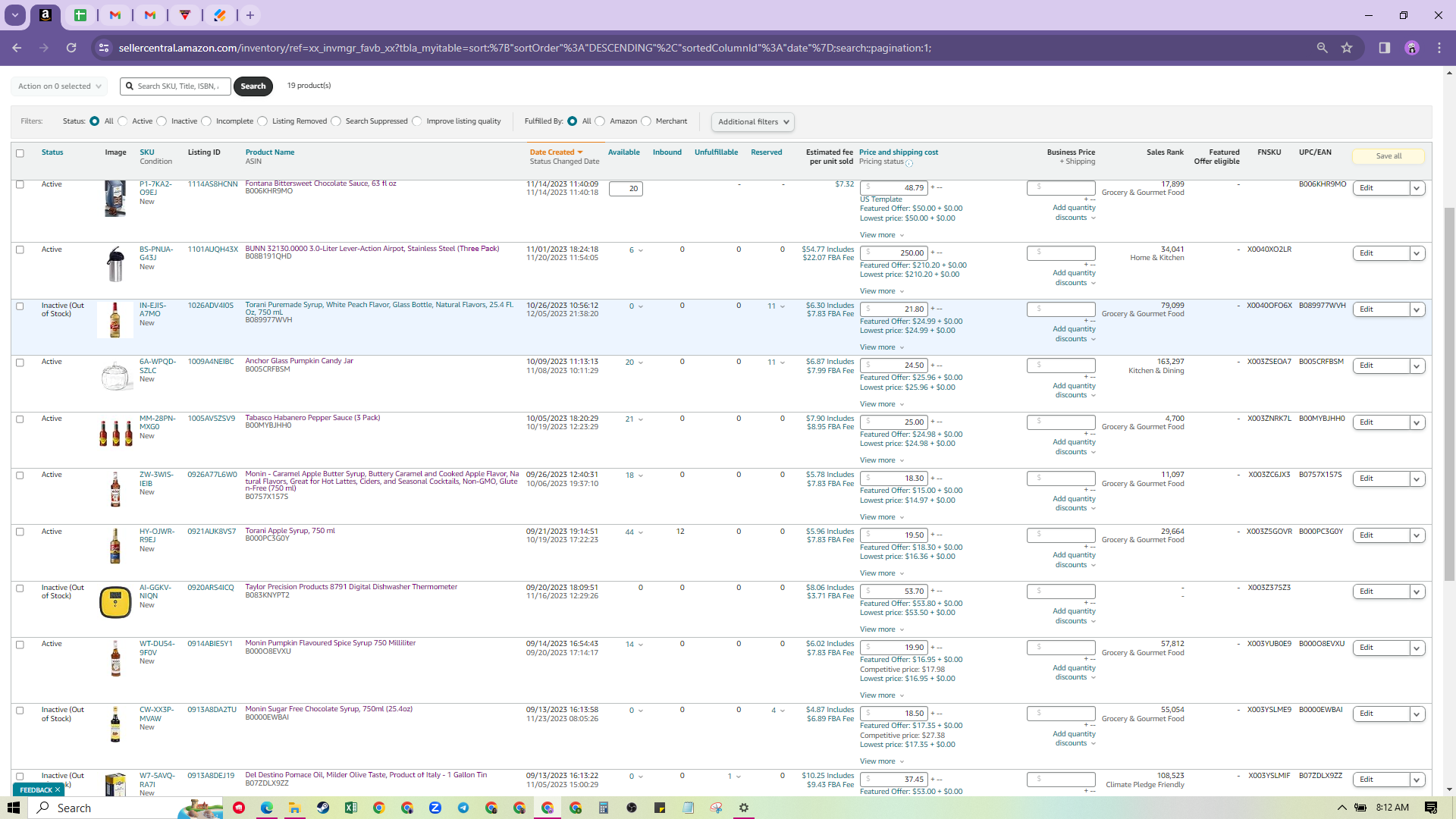This screenshot has width=1456, height=819.
Task: Open the Chrome three-dot menu
Action: click(1439, 48)
